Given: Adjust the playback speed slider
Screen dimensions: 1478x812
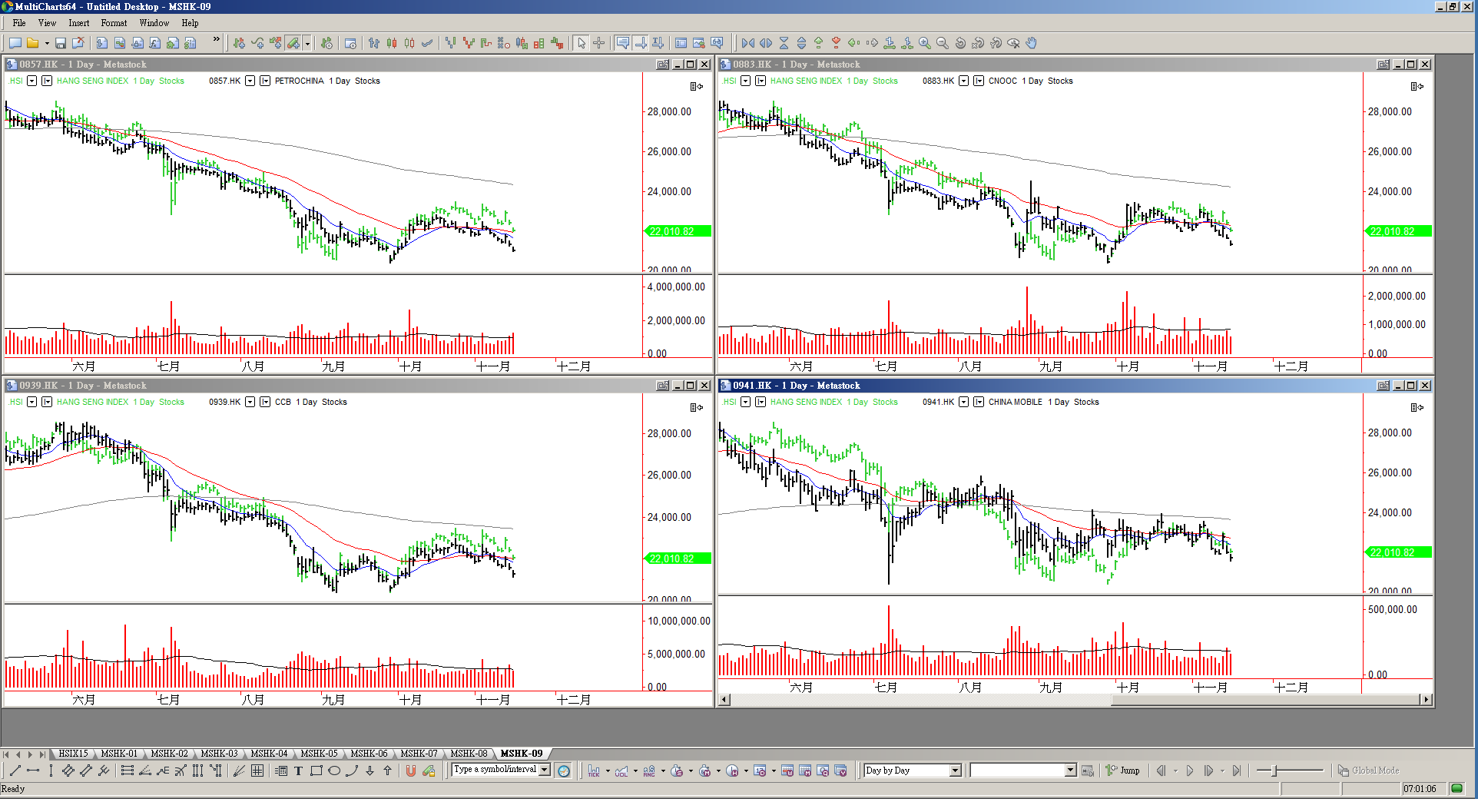Looking at the screenshot, I should pyautogui.click(x=1275, y=771).
